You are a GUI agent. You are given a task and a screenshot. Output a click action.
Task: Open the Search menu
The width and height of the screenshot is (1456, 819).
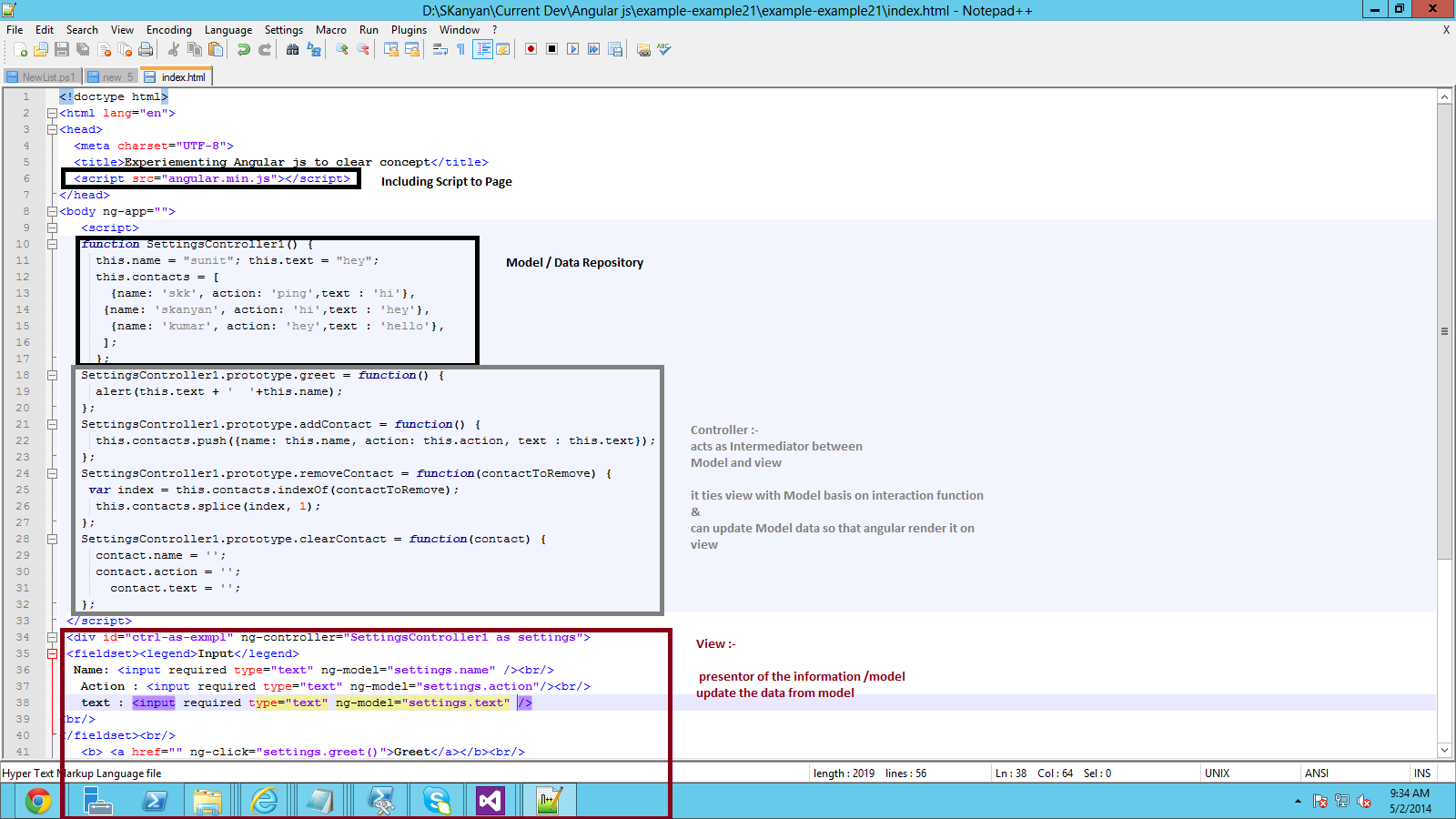(x=82, y=30)
